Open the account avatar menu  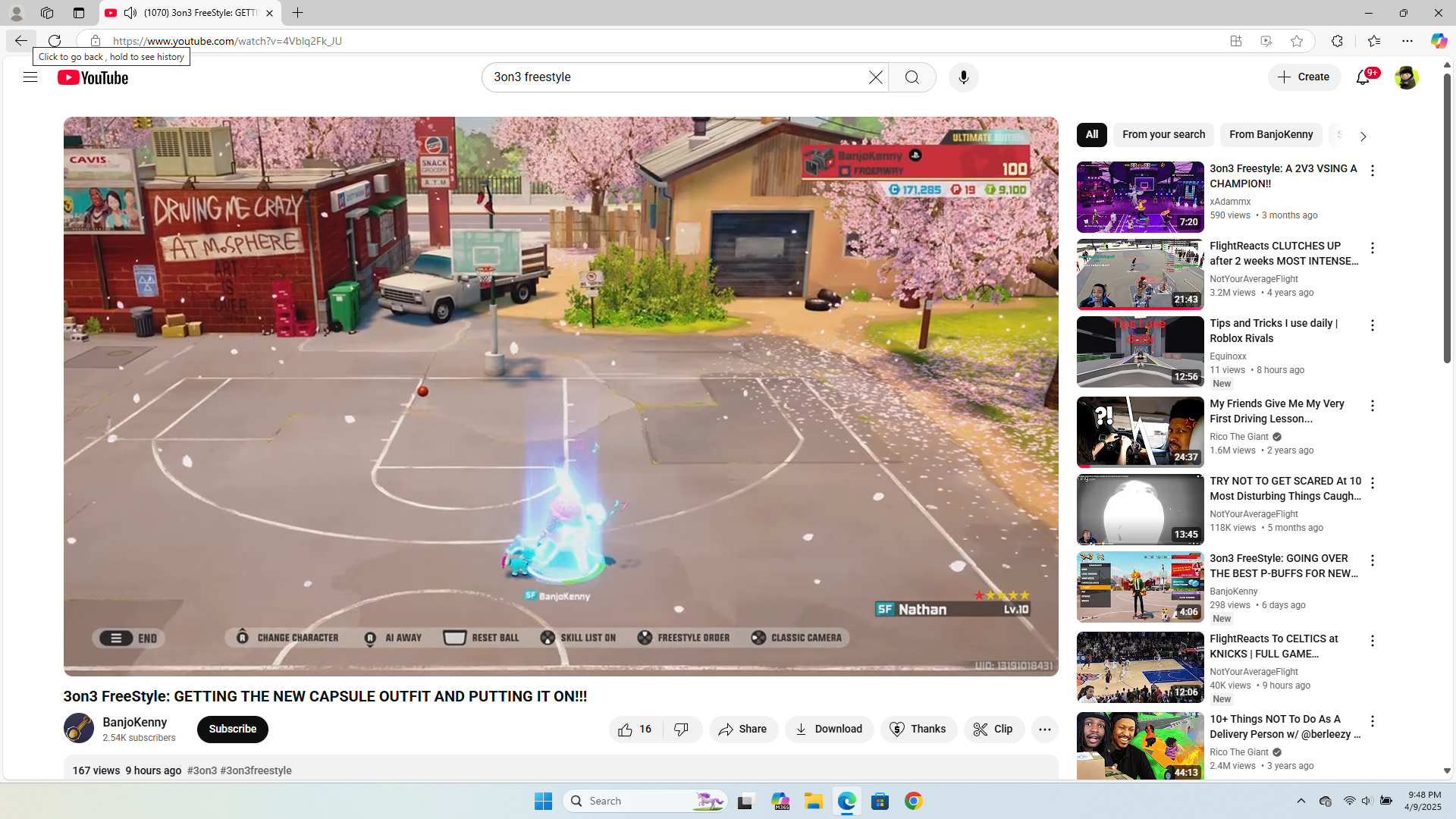[x=1406, y=77]
